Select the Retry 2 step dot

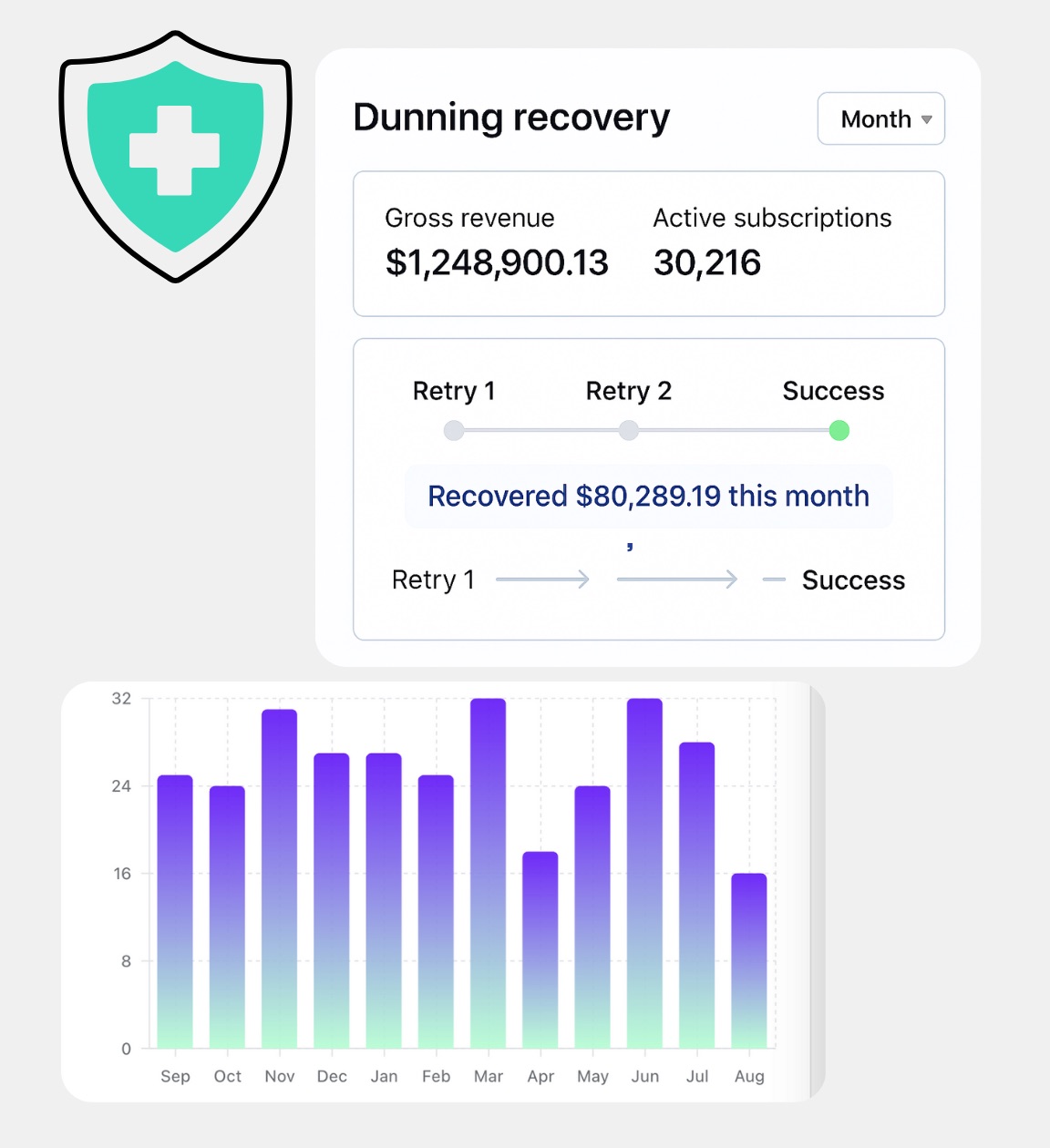[629, 431]
